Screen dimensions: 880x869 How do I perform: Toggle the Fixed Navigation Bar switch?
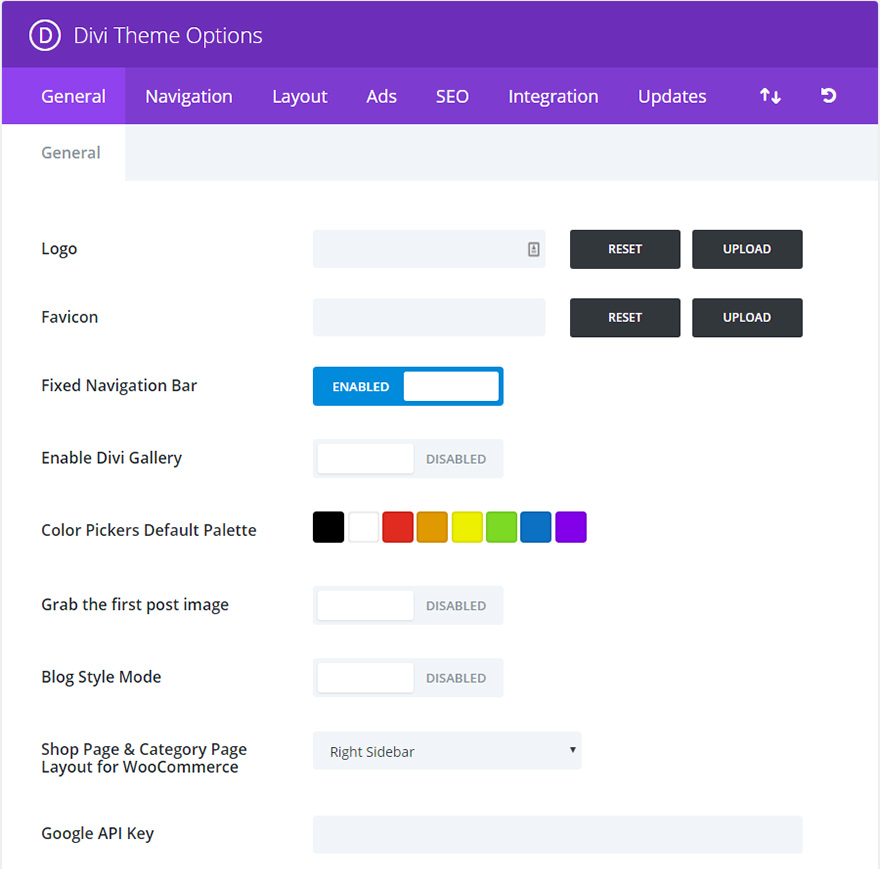tap(408, 386)
